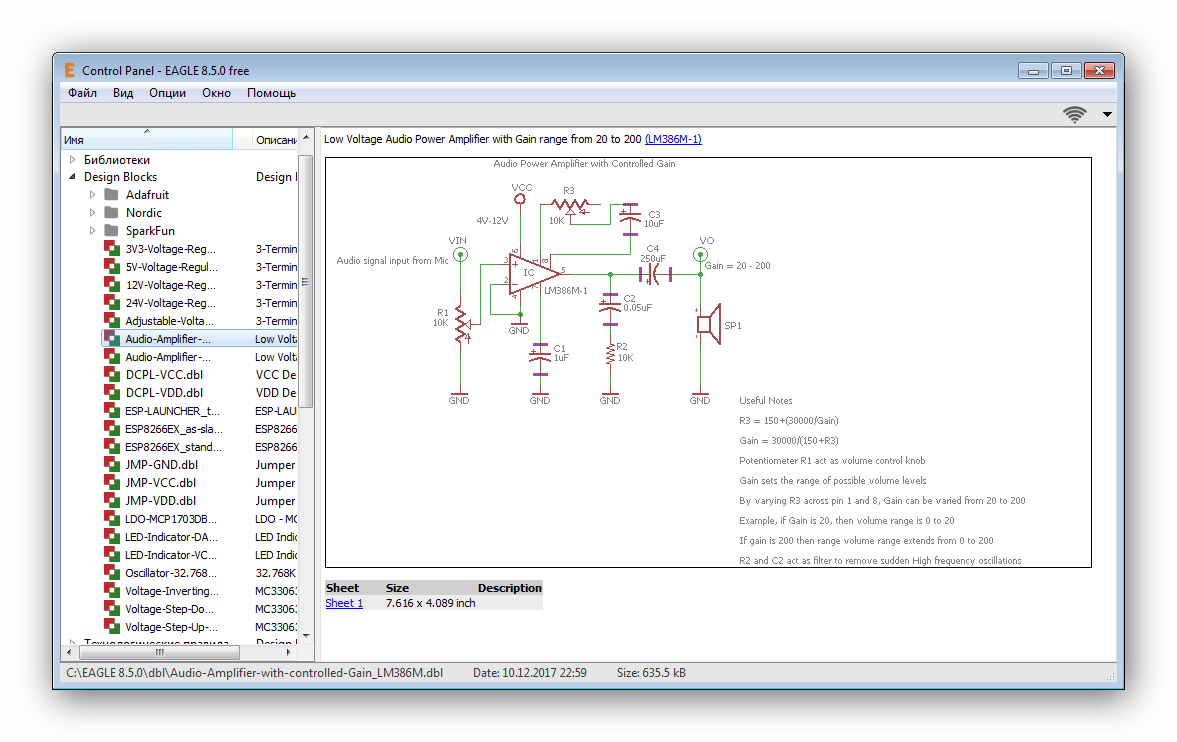Viewport: 1177px width, 742px height.
Task: Open the dropdown arrow beside the Wi-Fi icon
Action: [x=1107, y=114]
